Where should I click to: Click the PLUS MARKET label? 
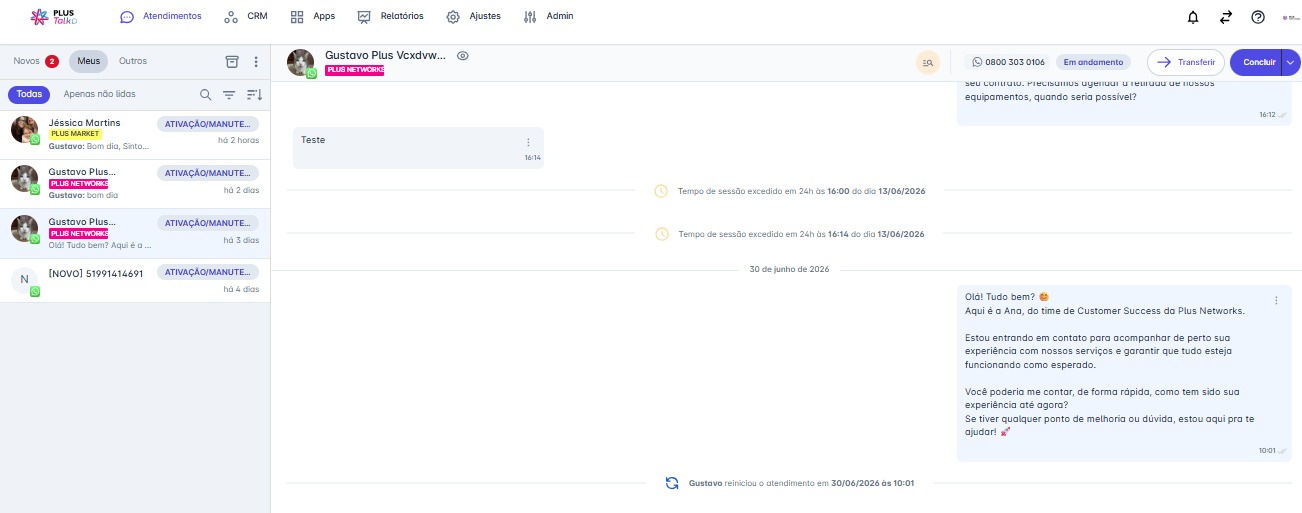point(75,134)
